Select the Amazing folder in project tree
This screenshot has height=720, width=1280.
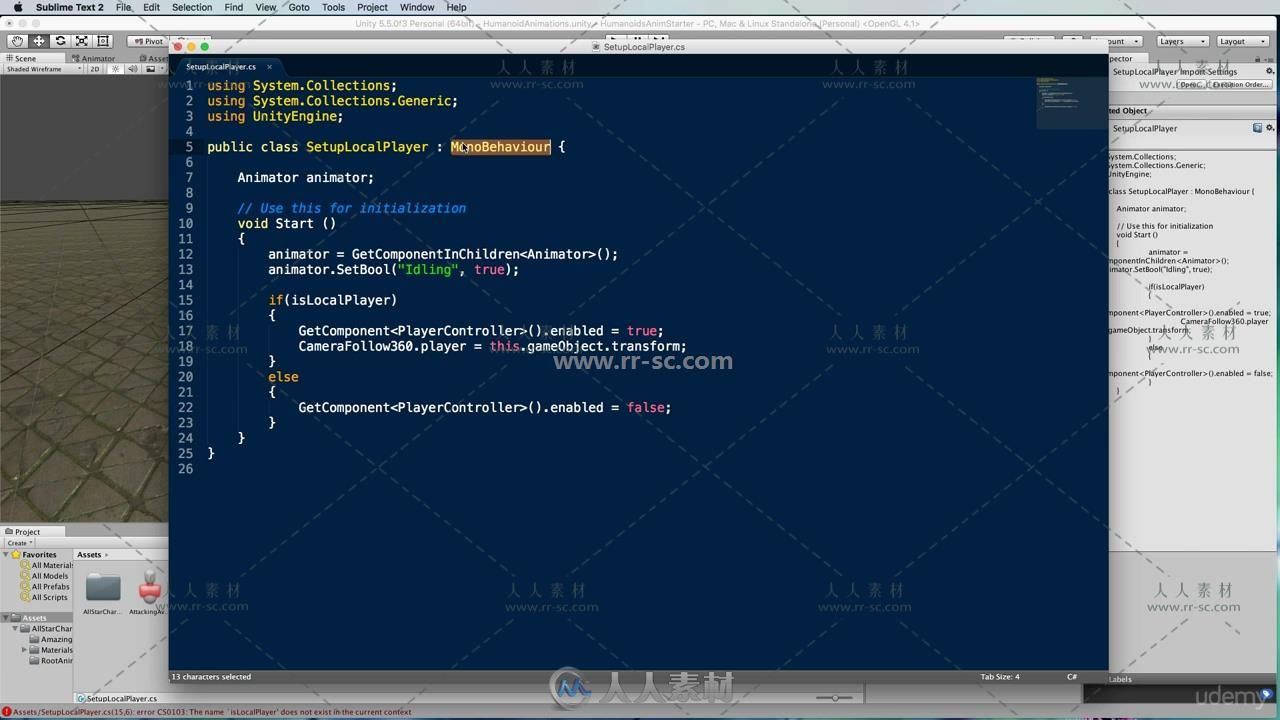(x=51, y=640)
